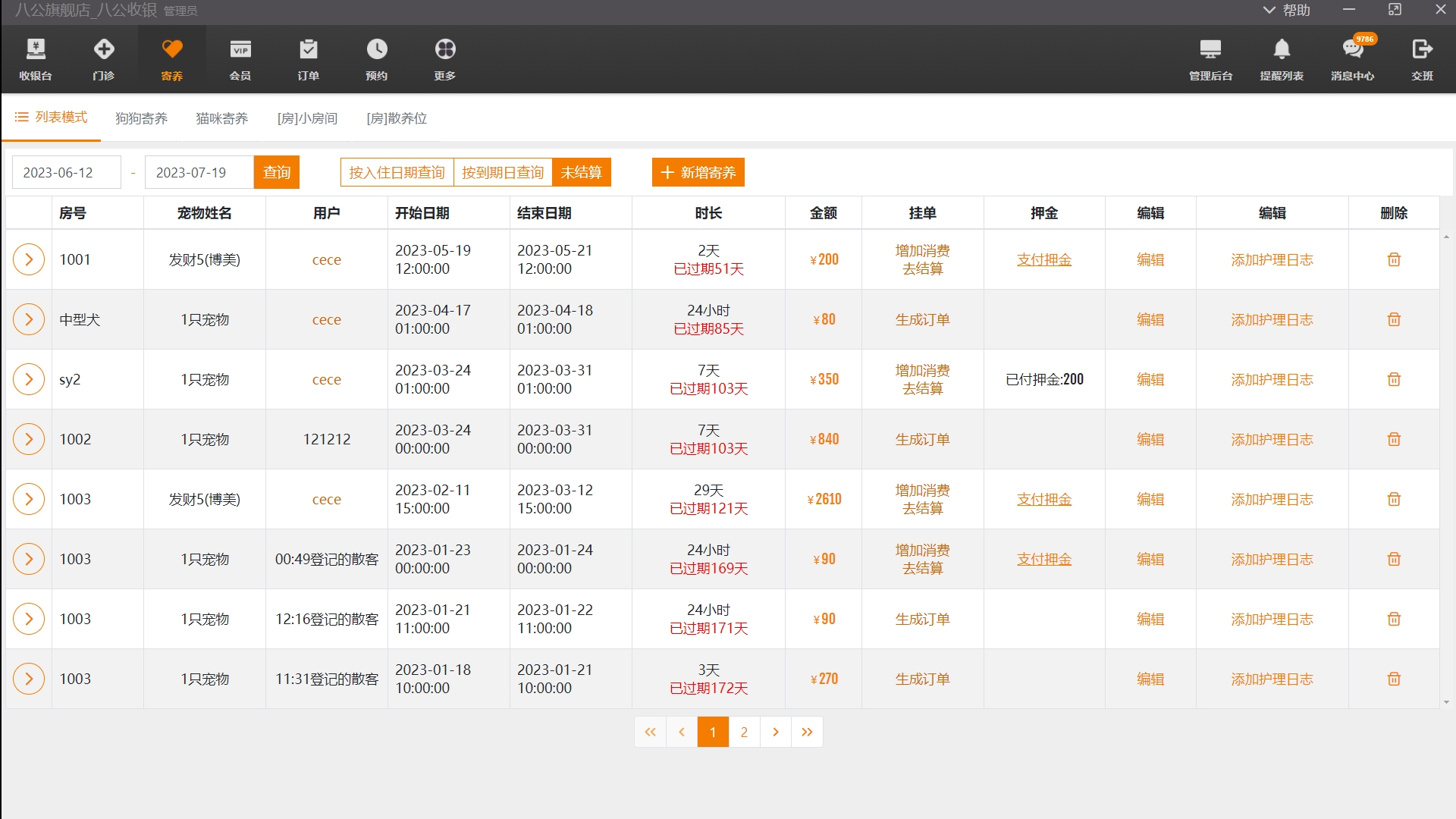The width and height of the screenshot is (1456, 819).
Task: Select the 寄养 boarding heart icon
Action: [x=172, y=59]
